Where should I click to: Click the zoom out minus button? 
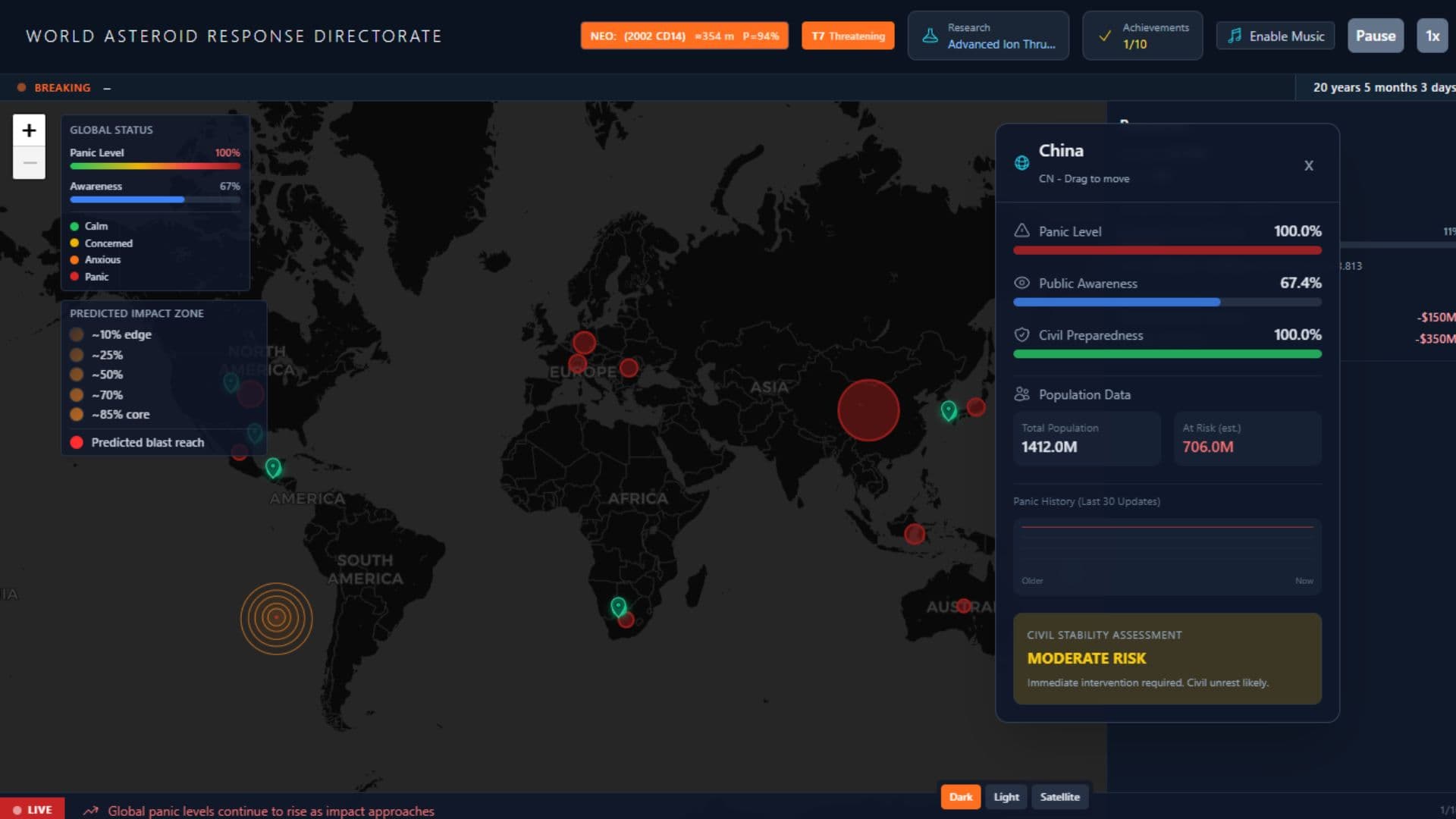click(29, 163)
